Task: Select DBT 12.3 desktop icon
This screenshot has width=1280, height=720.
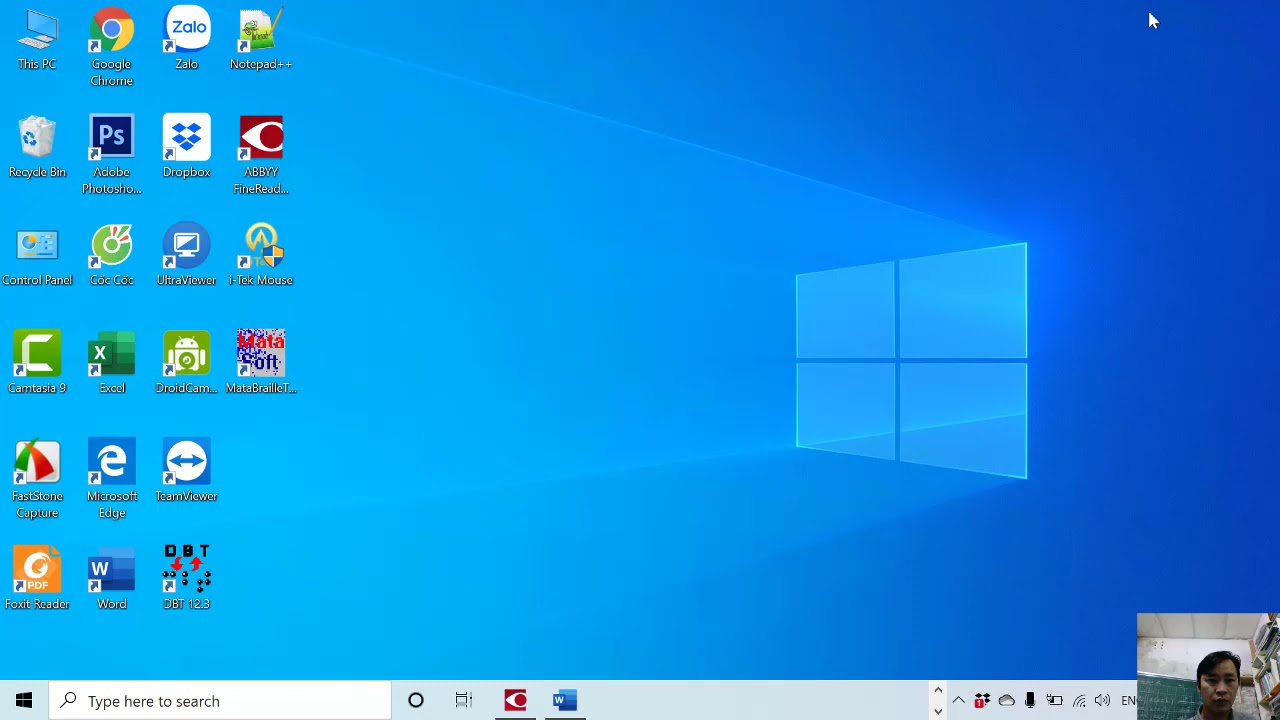Action: click(186, 580)
